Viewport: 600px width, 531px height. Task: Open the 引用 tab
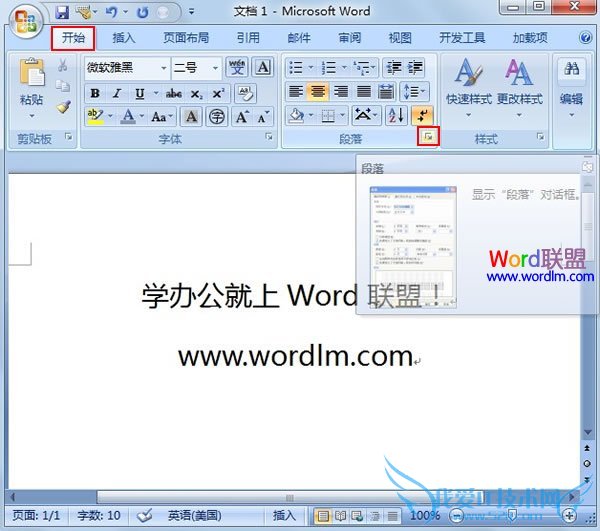pyautogui.click(x=248, y=38)
